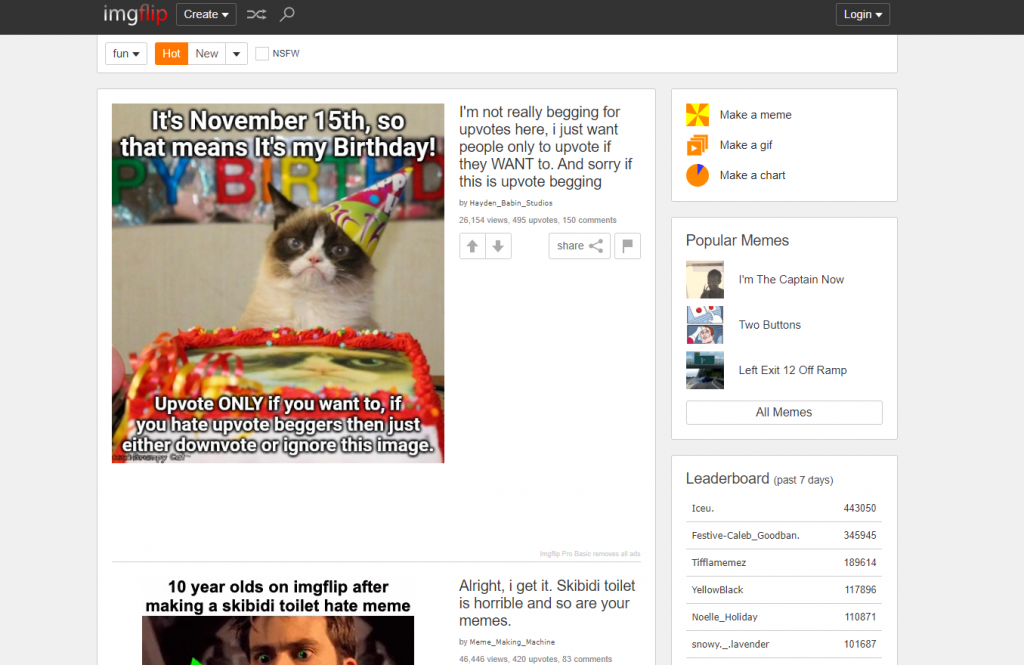
Task: Click the Make a gif icon
Action: [697, 145]
